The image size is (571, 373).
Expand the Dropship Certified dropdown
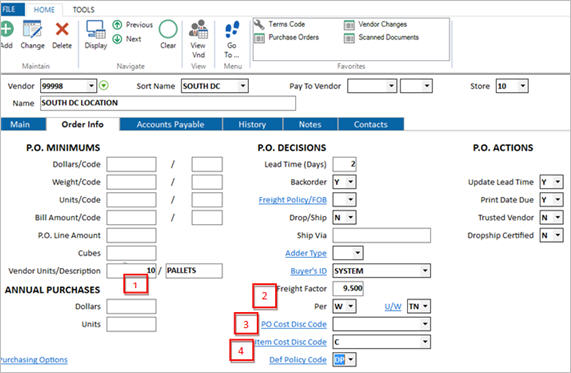(x=558, y=235)
